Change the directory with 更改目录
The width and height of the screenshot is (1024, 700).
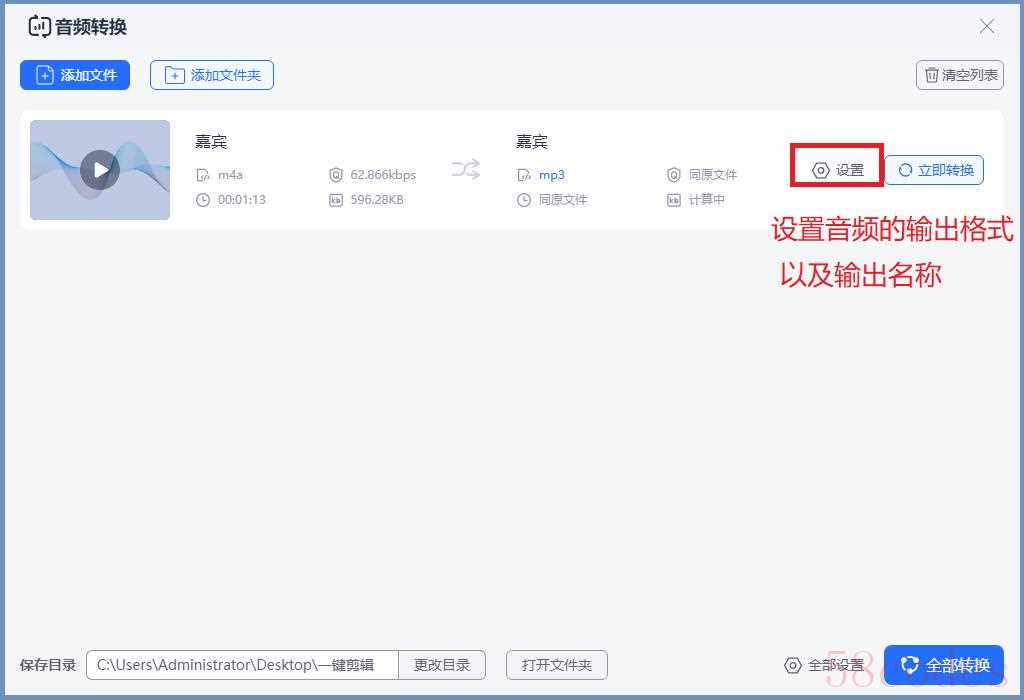[442, 665]
